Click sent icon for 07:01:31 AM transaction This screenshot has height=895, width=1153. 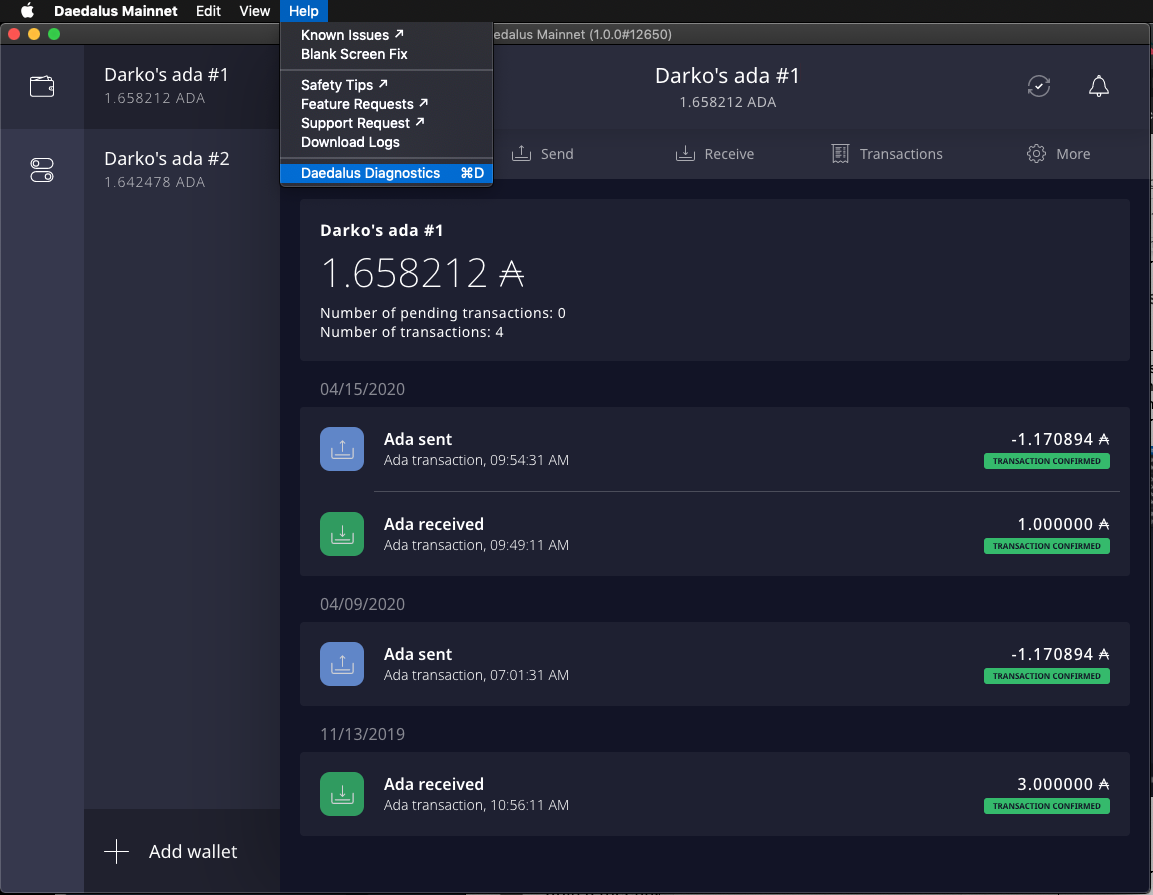[342, 664]
